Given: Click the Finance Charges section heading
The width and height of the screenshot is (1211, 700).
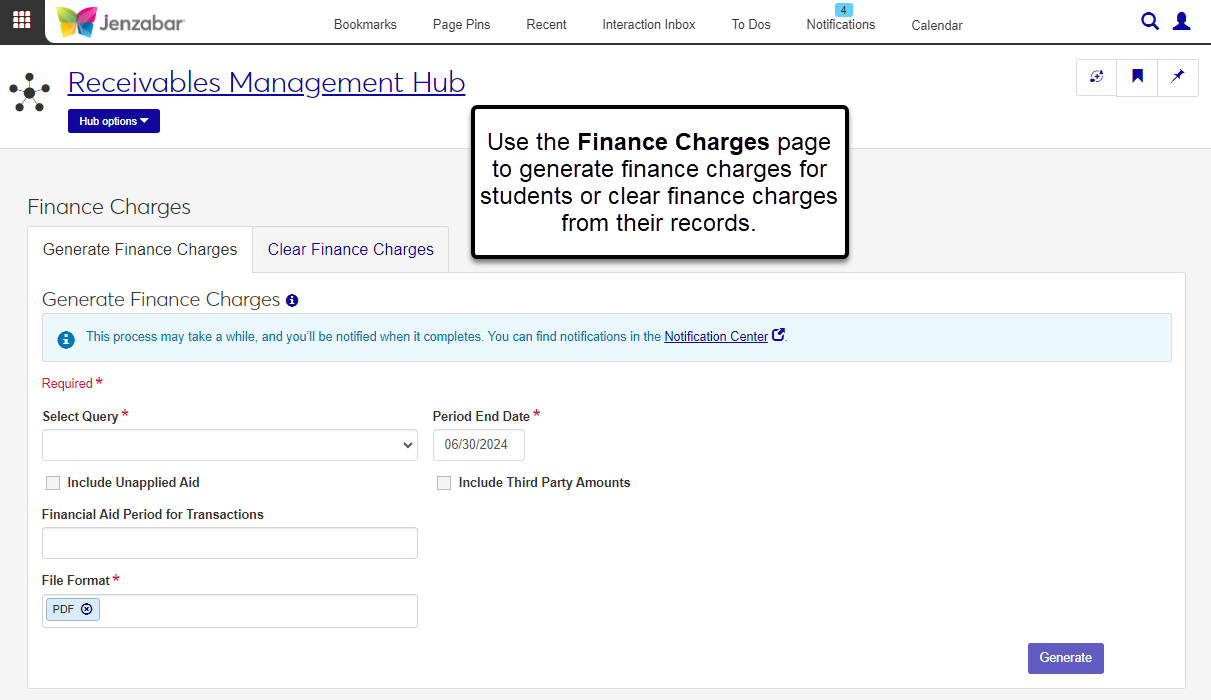Looking at the screenshot, I should (x=109, y=207).
